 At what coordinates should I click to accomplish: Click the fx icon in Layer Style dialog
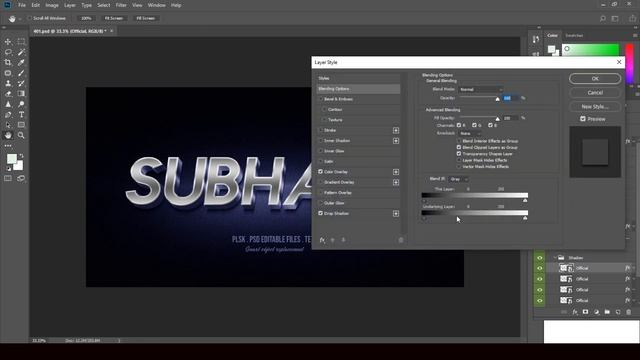pyautogui.click(x=322, y=240)
